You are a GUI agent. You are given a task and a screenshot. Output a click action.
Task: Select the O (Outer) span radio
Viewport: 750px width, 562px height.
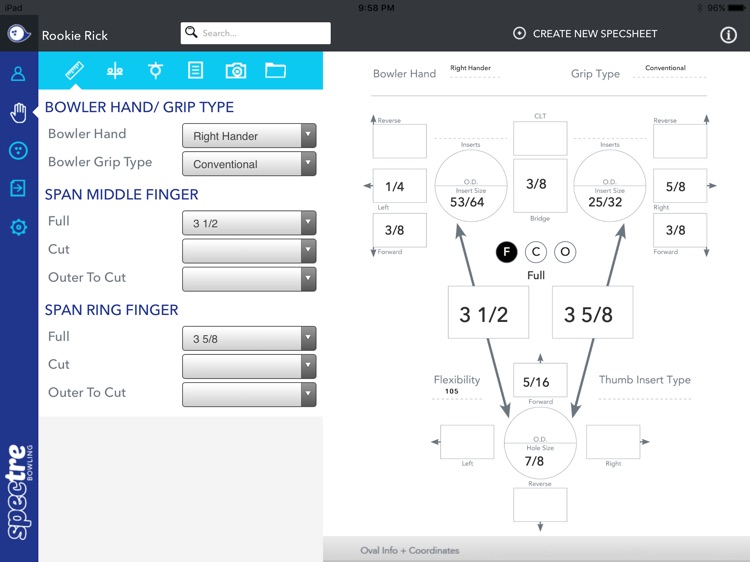(x=565, y=252)
